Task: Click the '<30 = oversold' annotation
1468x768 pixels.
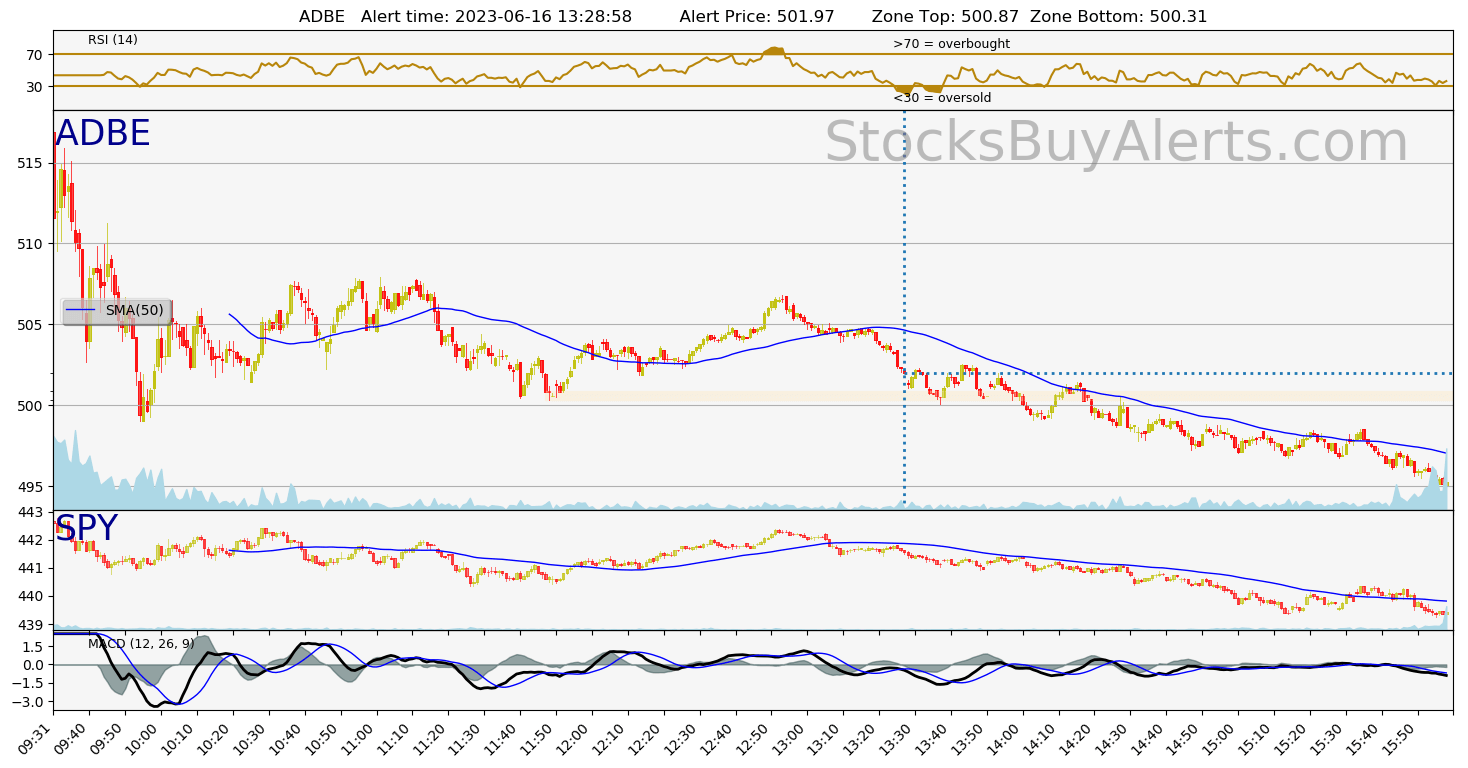Action: (x=942, y=98)
